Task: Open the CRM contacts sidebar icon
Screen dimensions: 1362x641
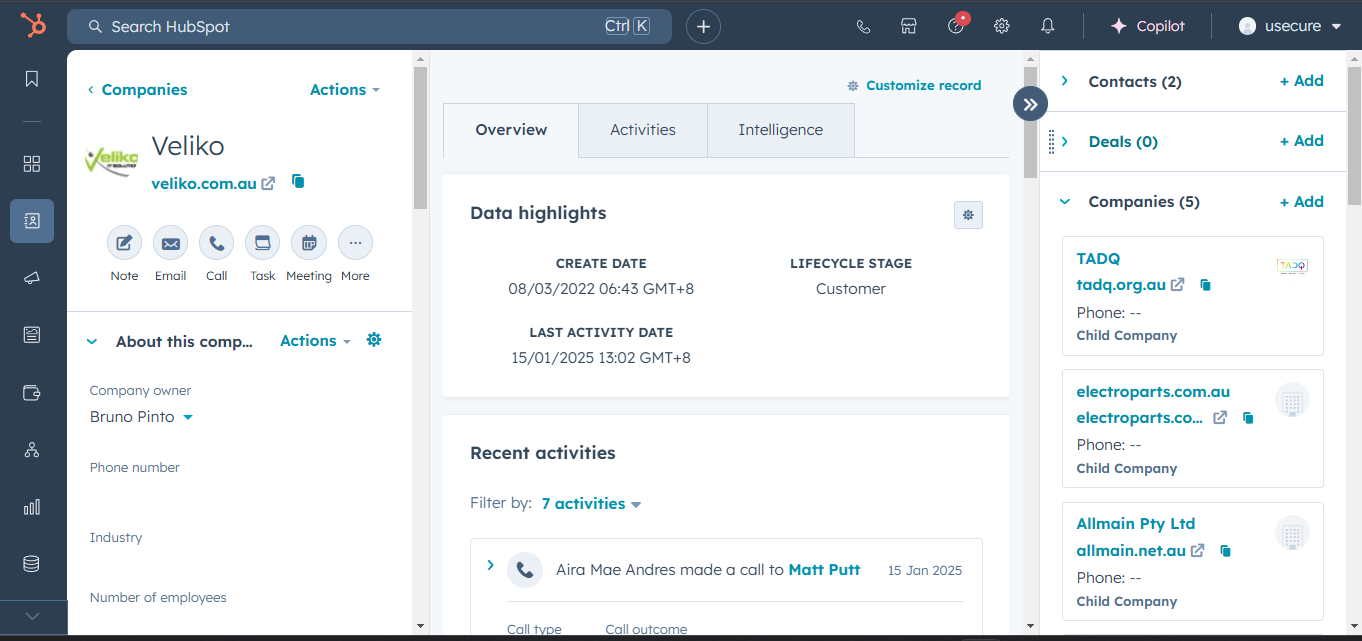Action: coord(32,221)
